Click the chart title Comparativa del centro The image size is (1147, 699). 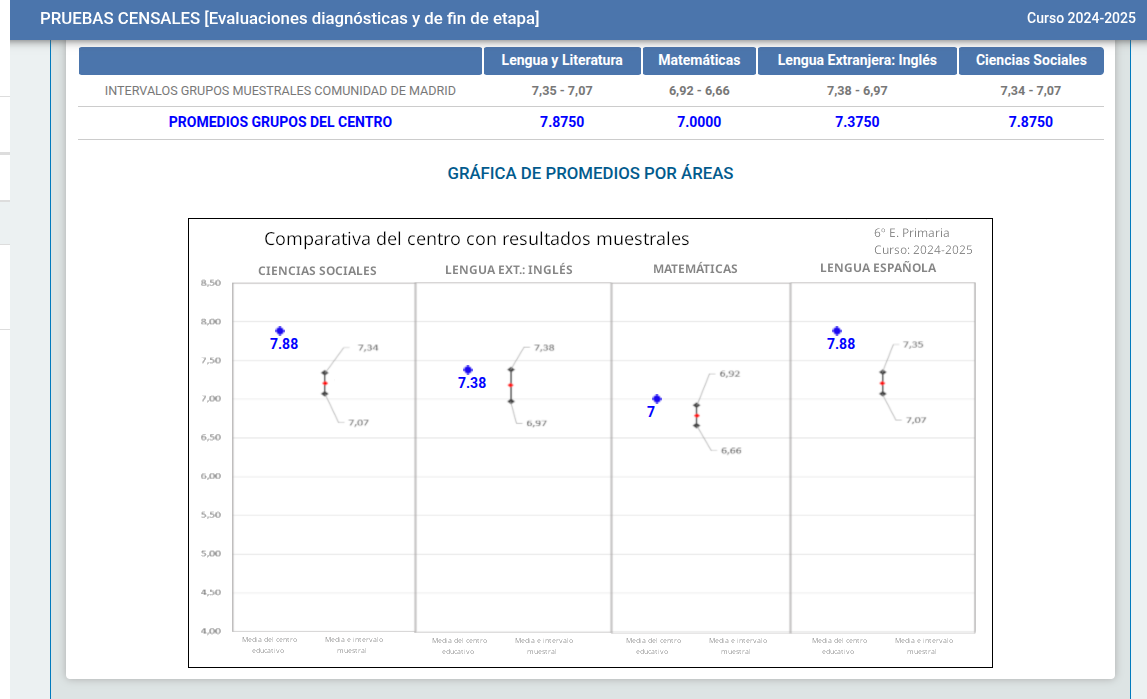click(476, 239)
